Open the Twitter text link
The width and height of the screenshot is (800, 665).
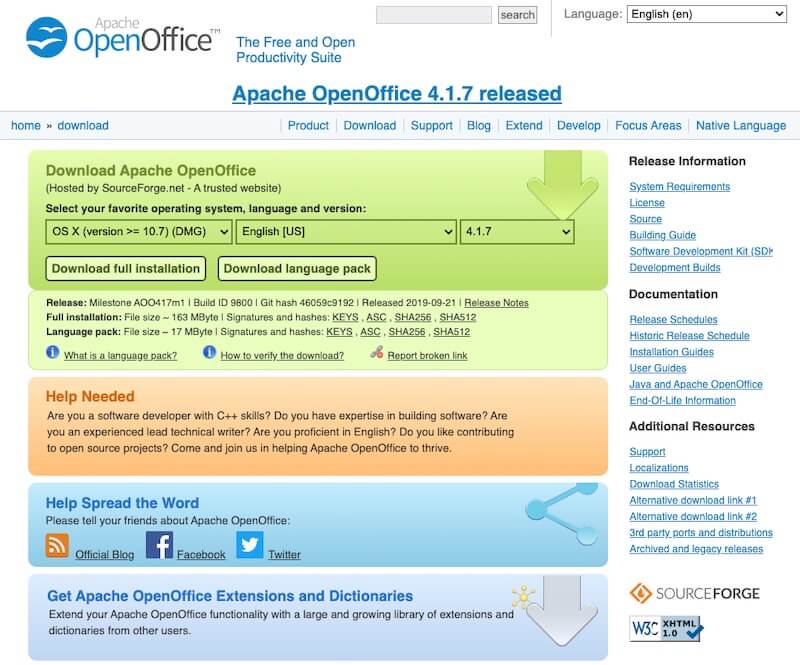pos(284,554)
